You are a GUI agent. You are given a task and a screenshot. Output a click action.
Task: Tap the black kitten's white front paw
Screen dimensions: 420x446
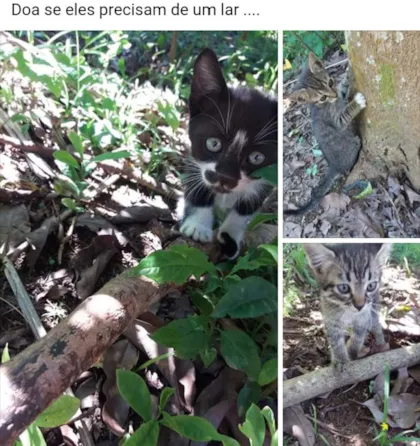[197, 227]
